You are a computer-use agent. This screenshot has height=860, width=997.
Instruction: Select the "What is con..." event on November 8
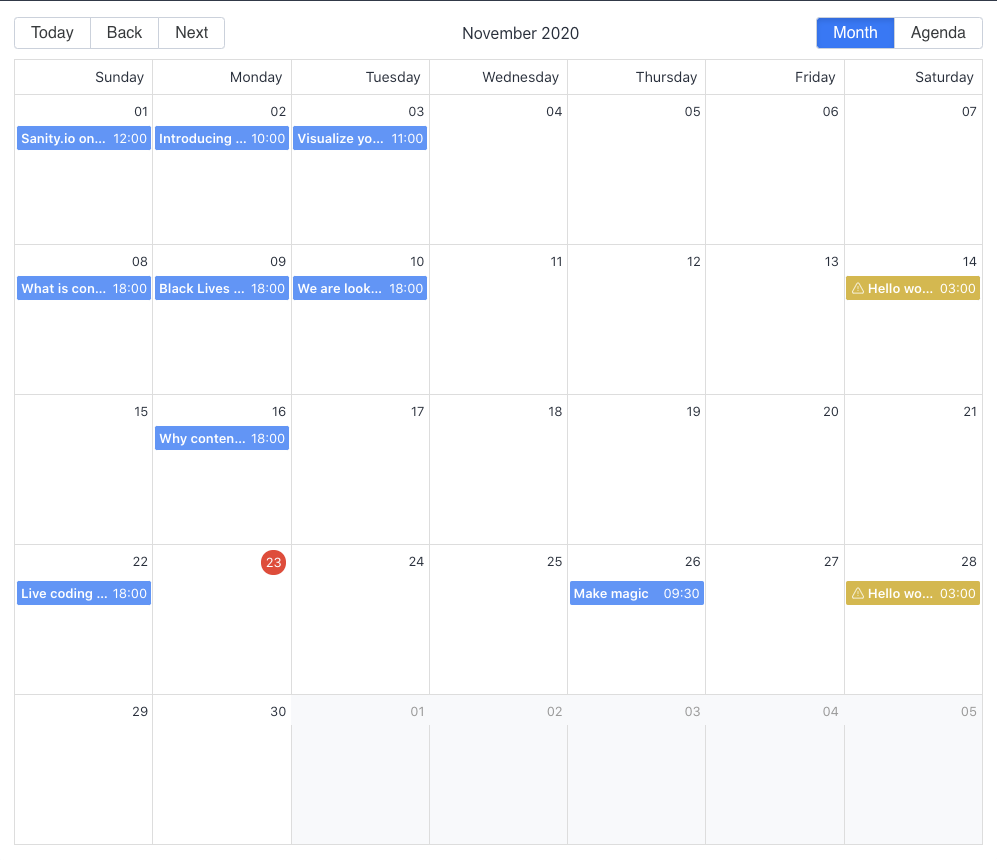tap(83, 287)
